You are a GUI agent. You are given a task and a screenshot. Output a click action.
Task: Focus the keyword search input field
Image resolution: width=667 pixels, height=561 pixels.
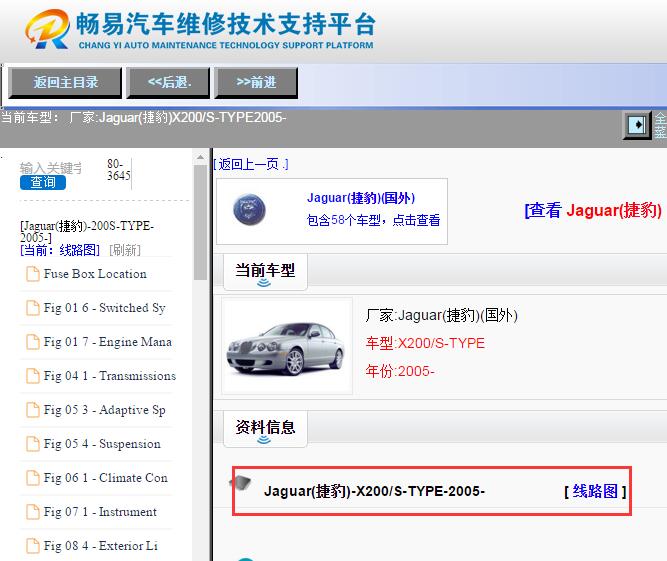tap(51, 168)
